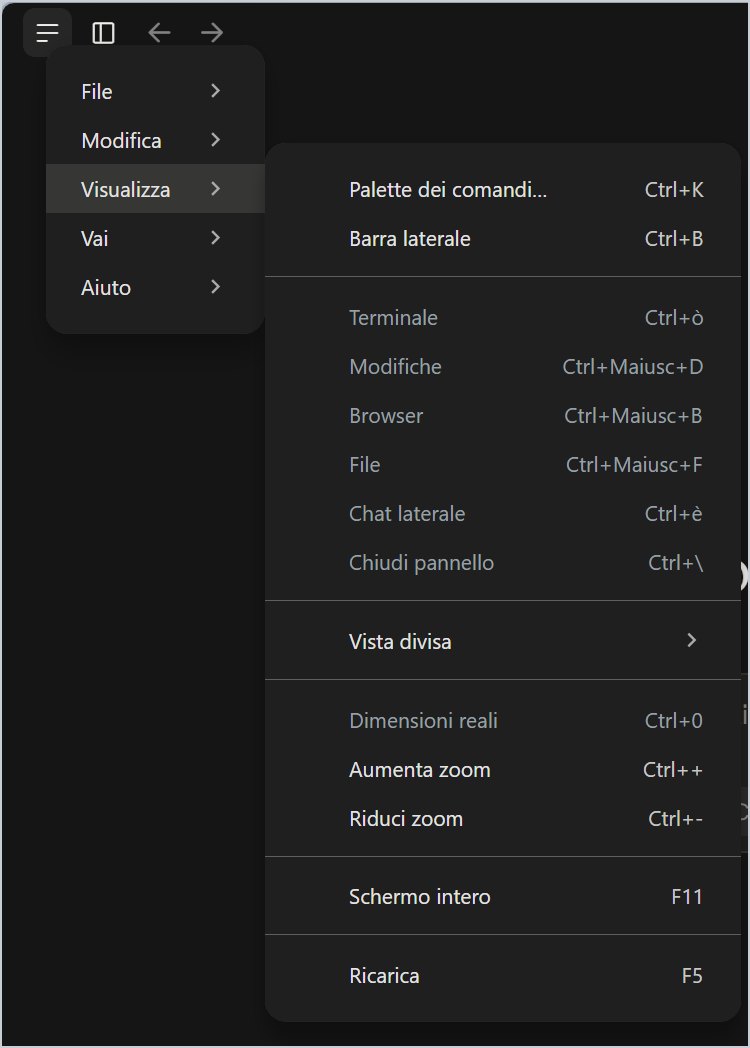
Task: Click Aumenta zoom
Action: coord(503,769)
